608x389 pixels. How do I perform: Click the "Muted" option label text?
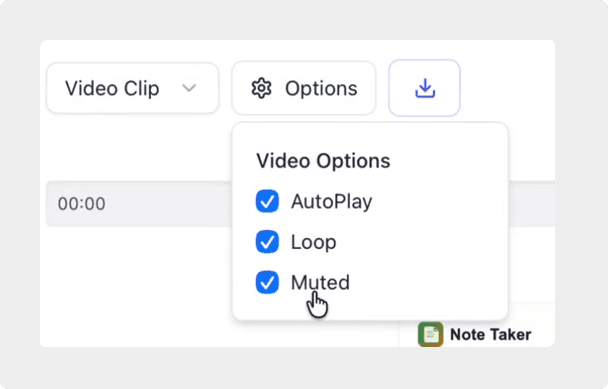(x=320, y=282)
